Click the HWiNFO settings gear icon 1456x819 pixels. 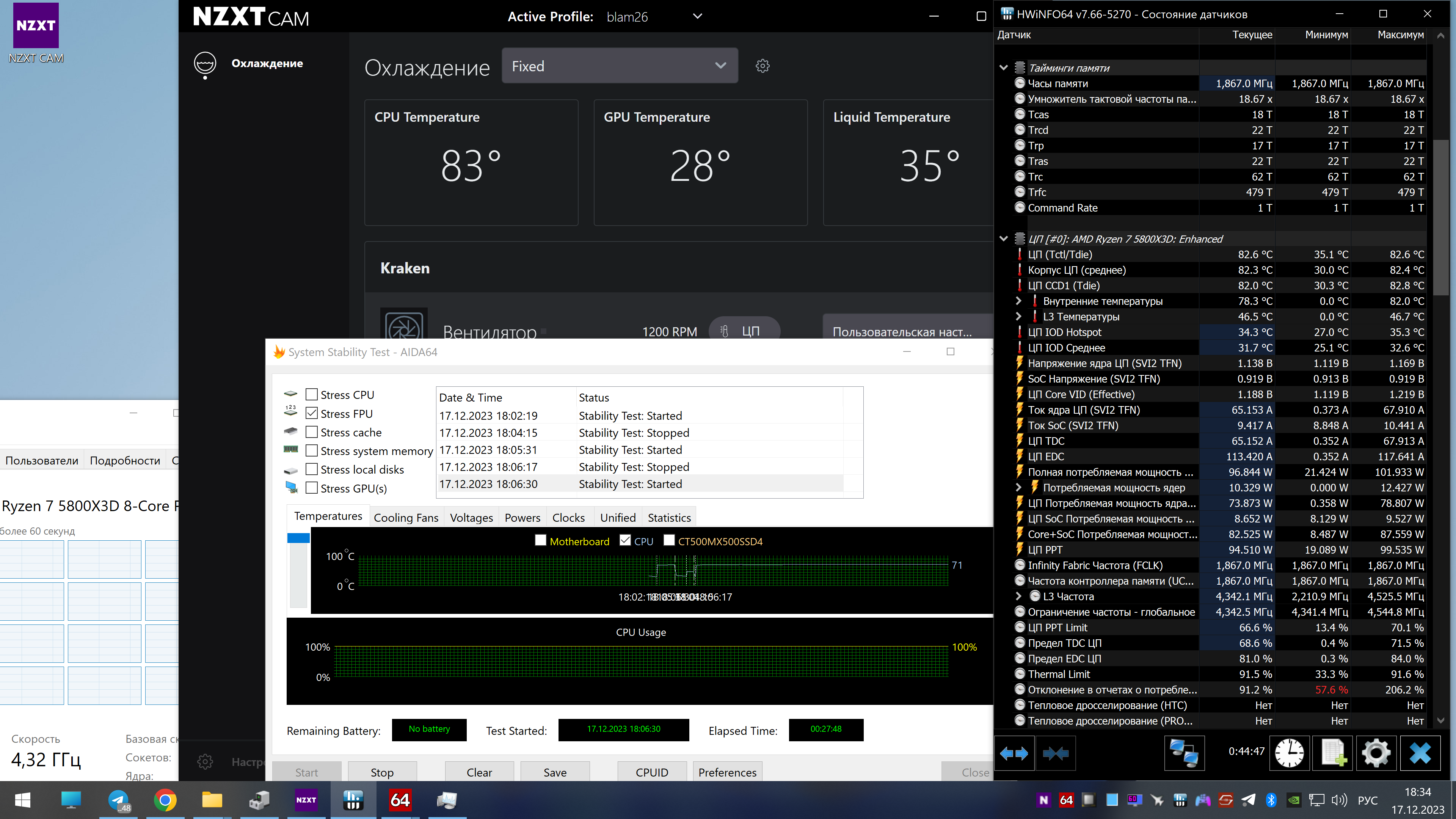pos(1376,753)
